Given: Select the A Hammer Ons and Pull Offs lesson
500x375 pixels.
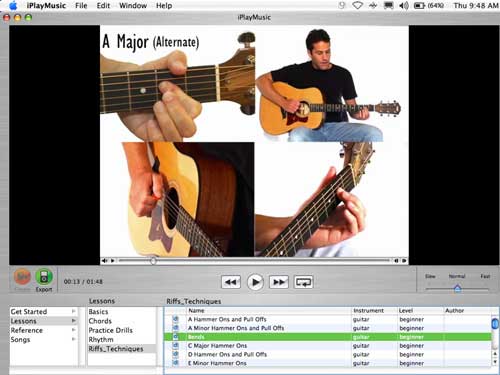Looking at the screenshot, I should point(328,319).
